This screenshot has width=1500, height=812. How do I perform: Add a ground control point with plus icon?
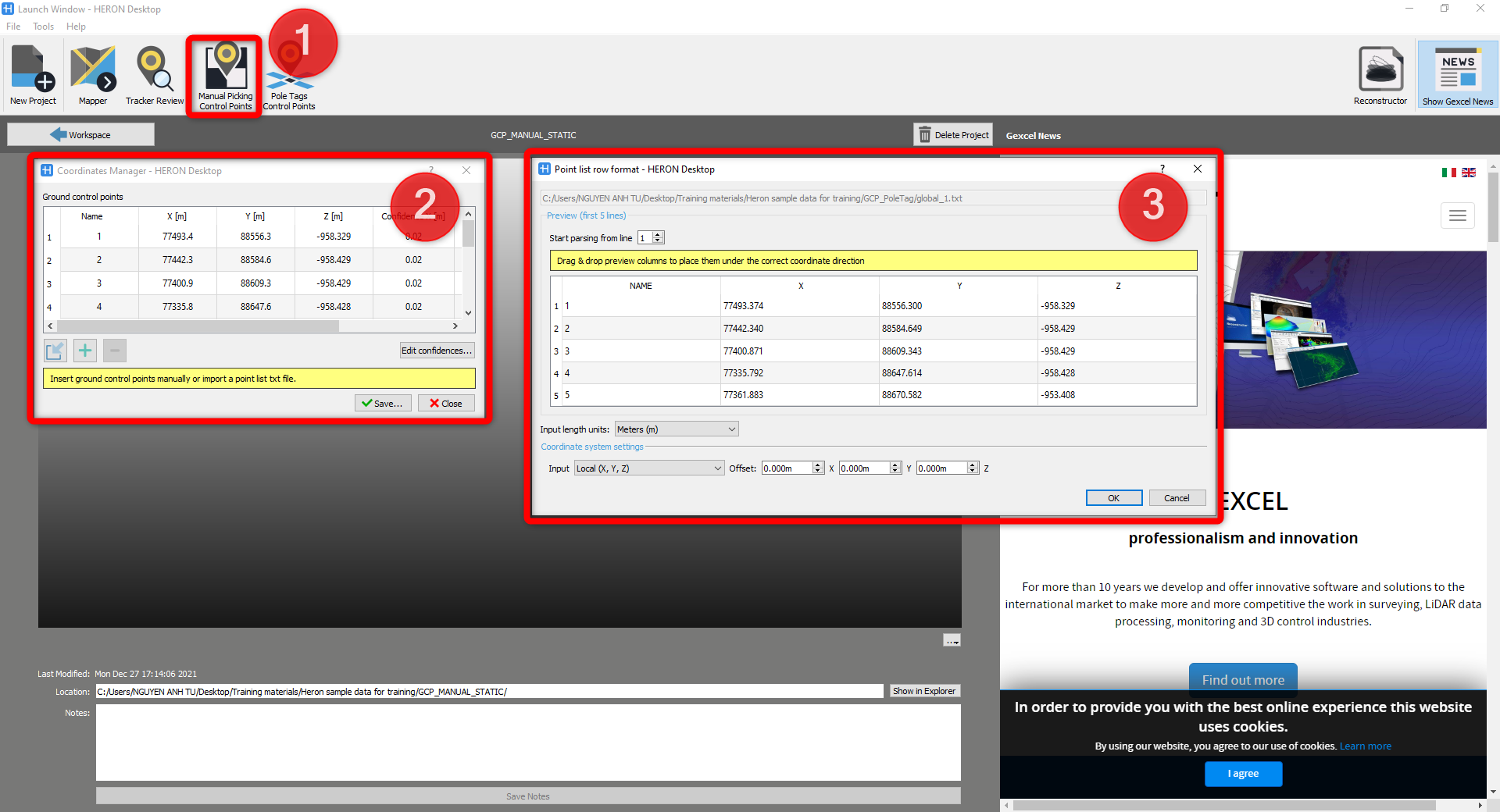point(85,351)
